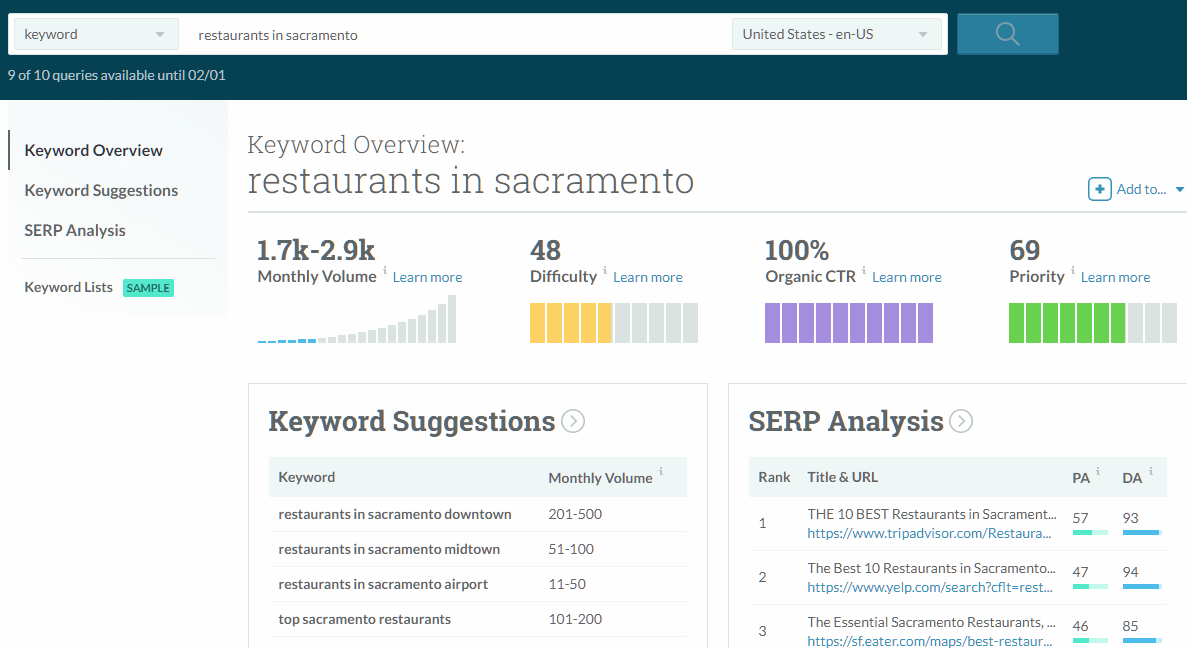Click Learn more link under Difficulty
The image size is (1187, 648).
point(647,277)
